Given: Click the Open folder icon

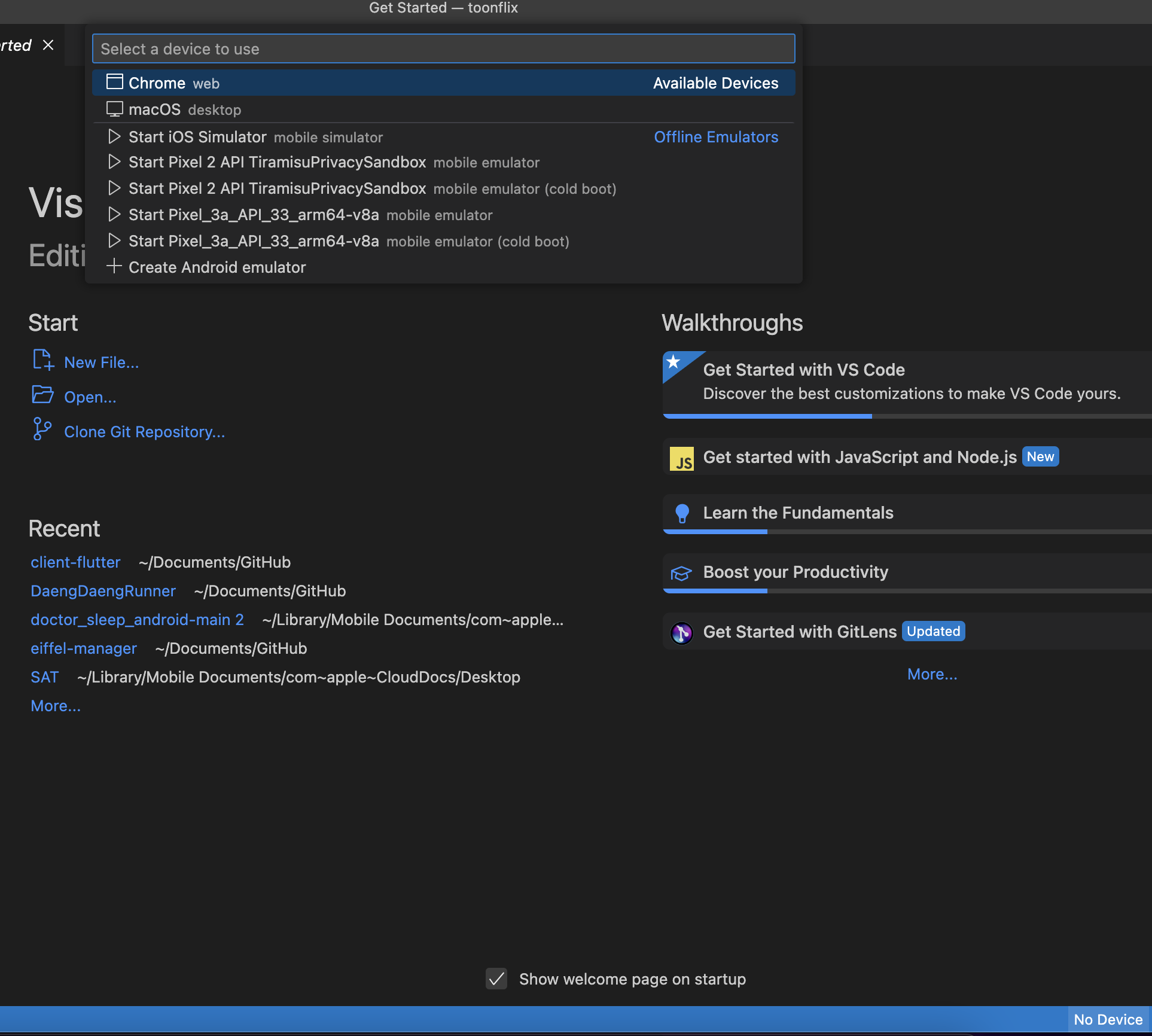Looking at the screenshot, I should (42, 395).
